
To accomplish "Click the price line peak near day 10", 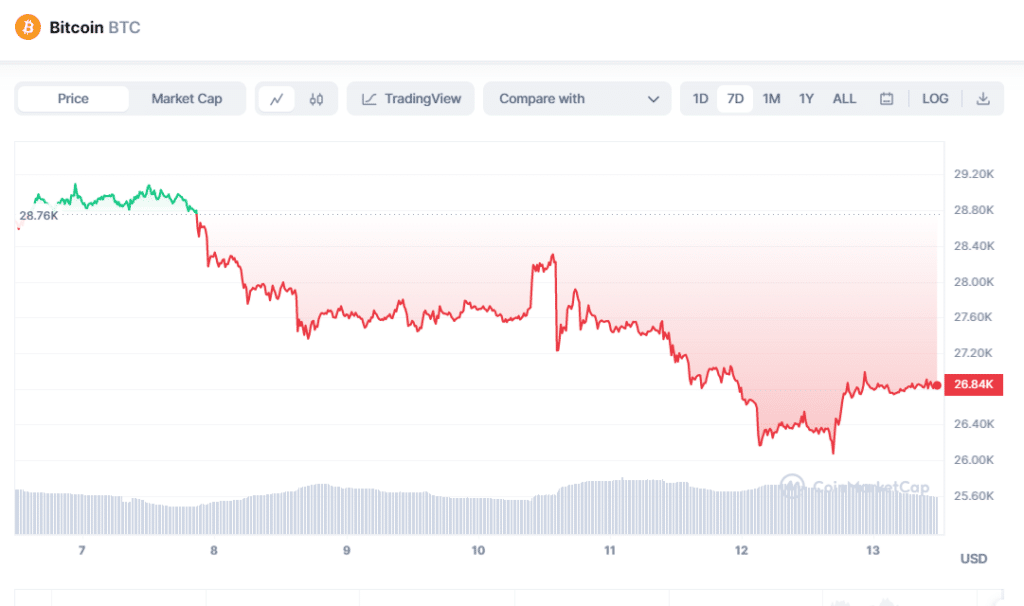I will point(552,256).
